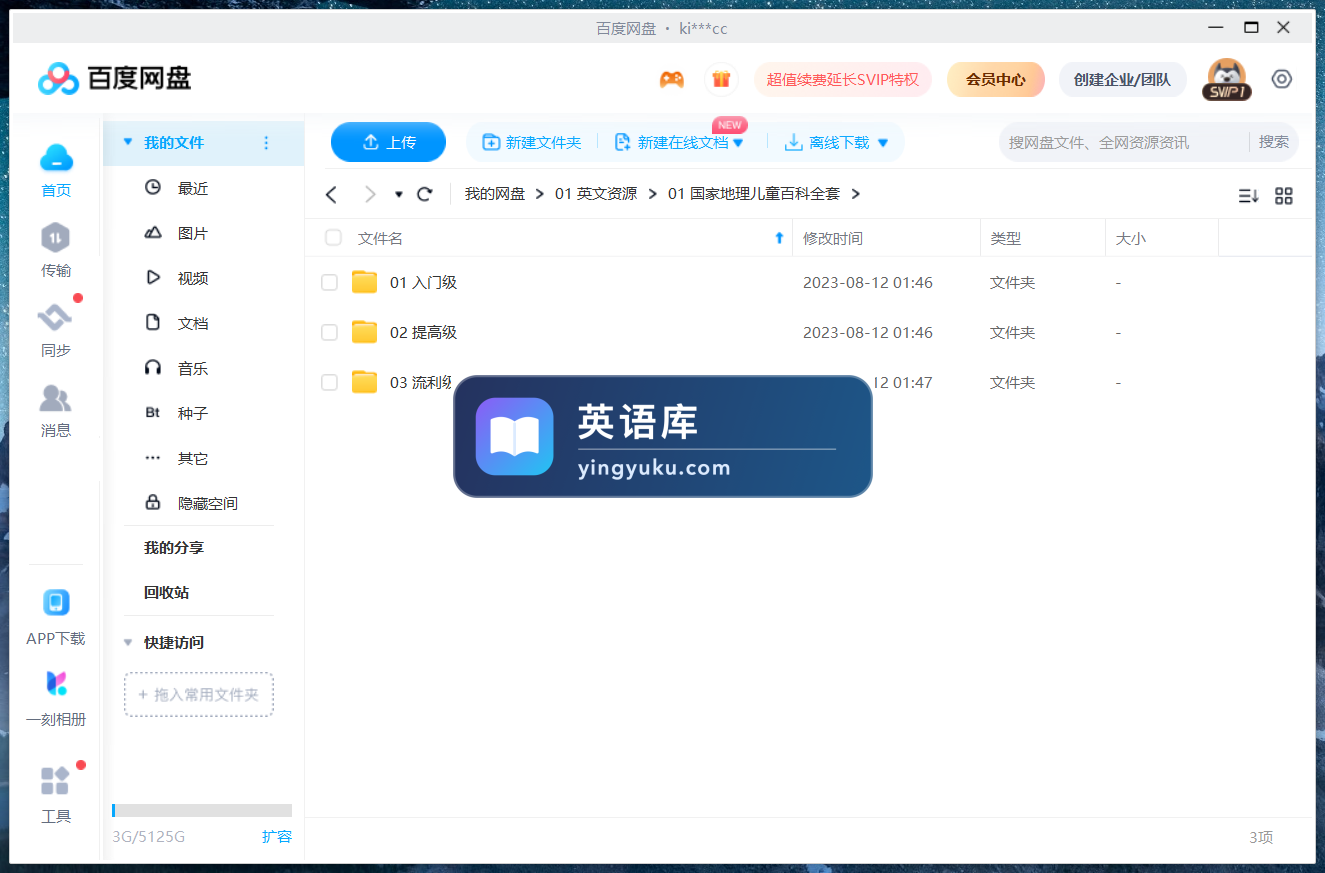Focus the 搜网盘文件 search field
The width and height of the screenshot is (1325, 873).
pyautogui.click(x=1123, y=142)
